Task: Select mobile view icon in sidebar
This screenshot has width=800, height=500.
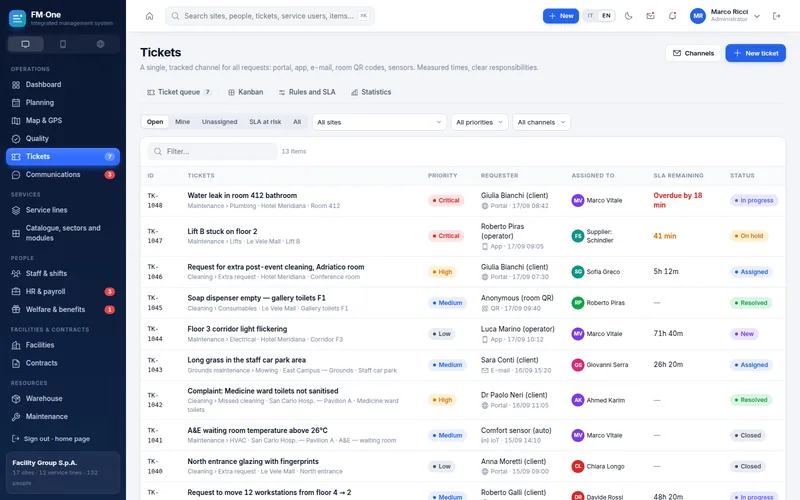Action: click(63, 44)
